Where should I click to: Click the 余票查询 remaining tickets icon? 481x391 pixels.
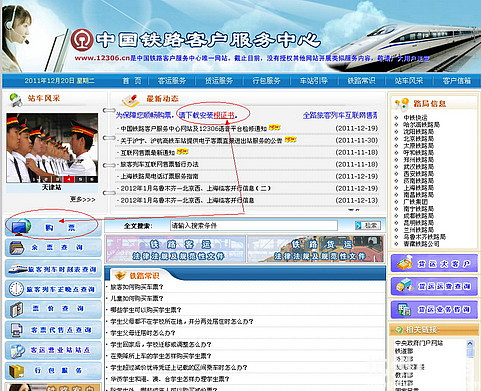click(x=17, y=248)
